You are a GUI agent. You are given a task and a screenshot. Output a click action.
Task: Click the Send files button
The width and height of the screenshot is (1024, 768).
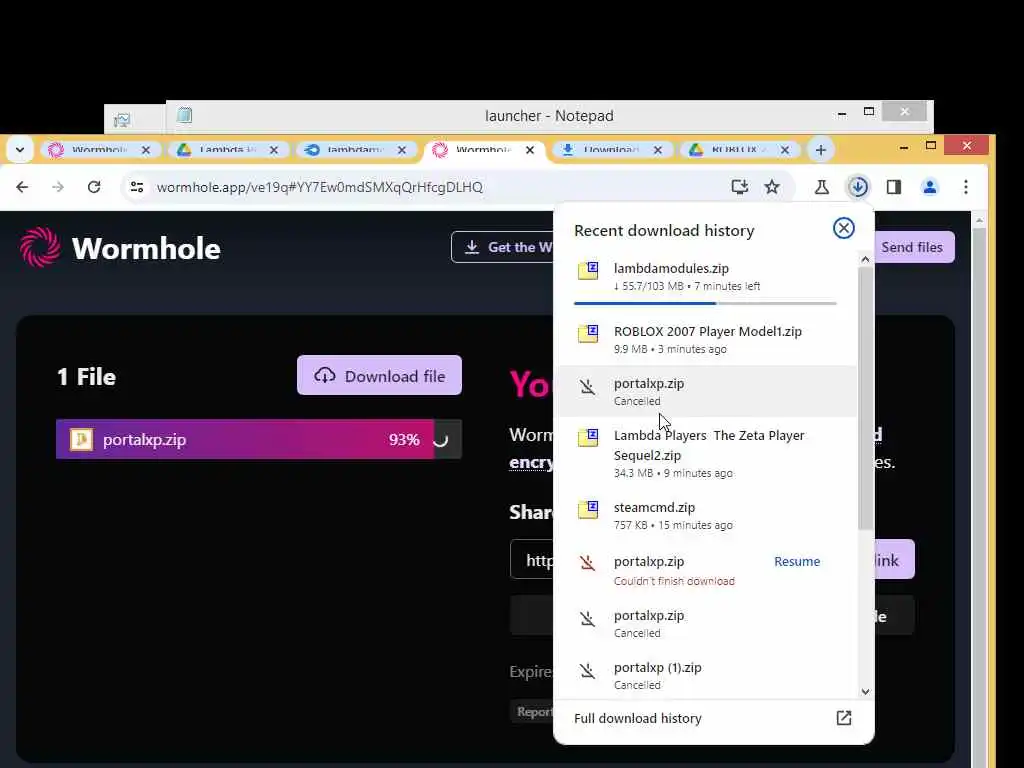pyautogui.click(x=912, y=247)
